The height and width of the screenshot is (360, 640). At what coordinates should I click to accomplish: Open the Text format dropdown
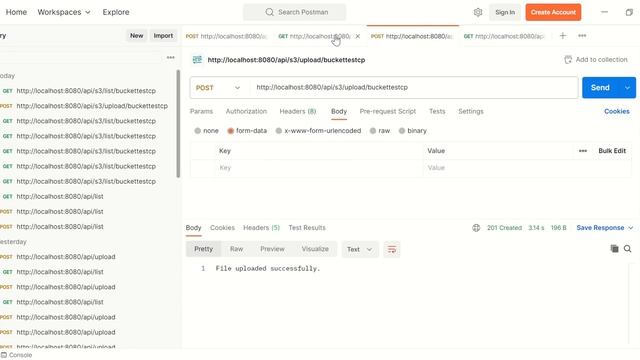pyautogui.click(x=360, y=249)
